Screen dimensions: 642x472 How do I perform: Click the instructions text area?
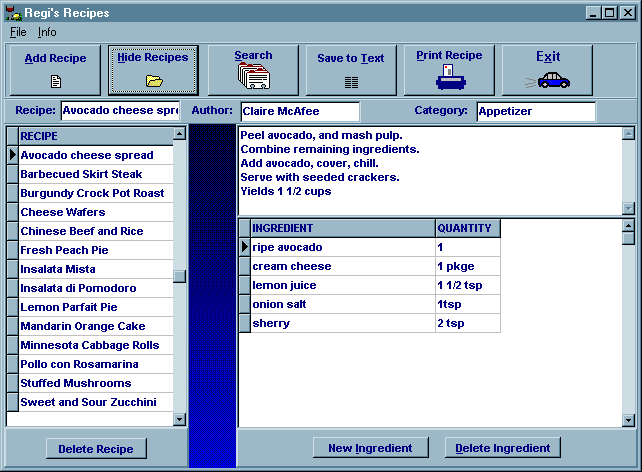click(430, 171)
